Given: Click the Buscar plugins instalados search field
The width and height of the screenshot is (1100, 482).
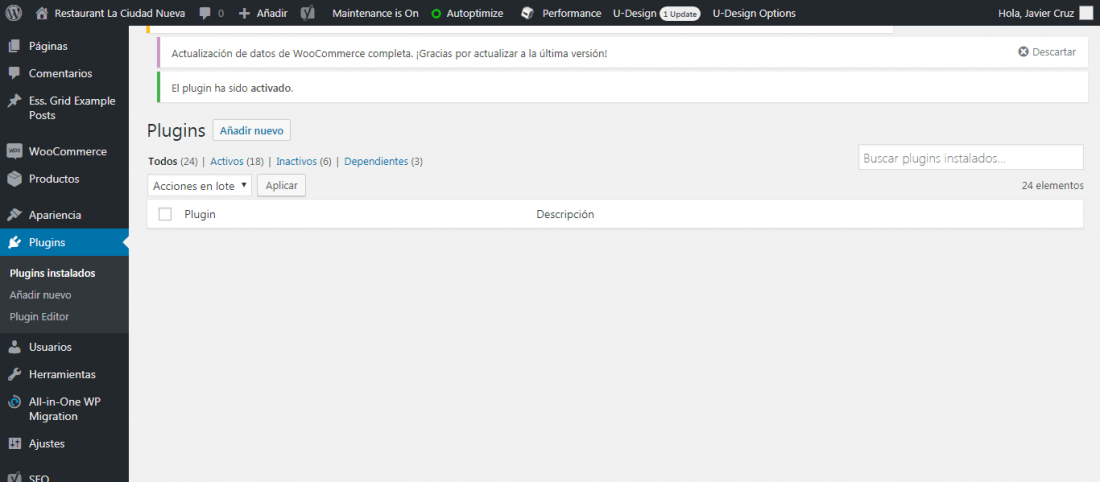Looking at the screenshot, I should click(971, 158).
